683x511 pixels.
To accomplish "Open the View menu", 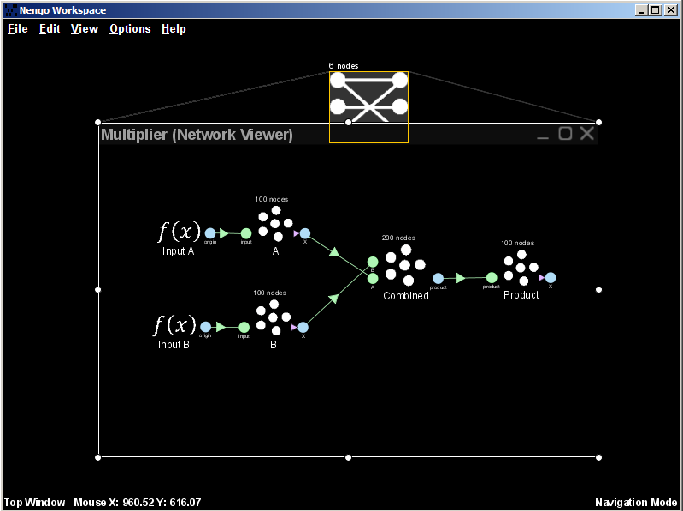I will click(x=84, y=29).
